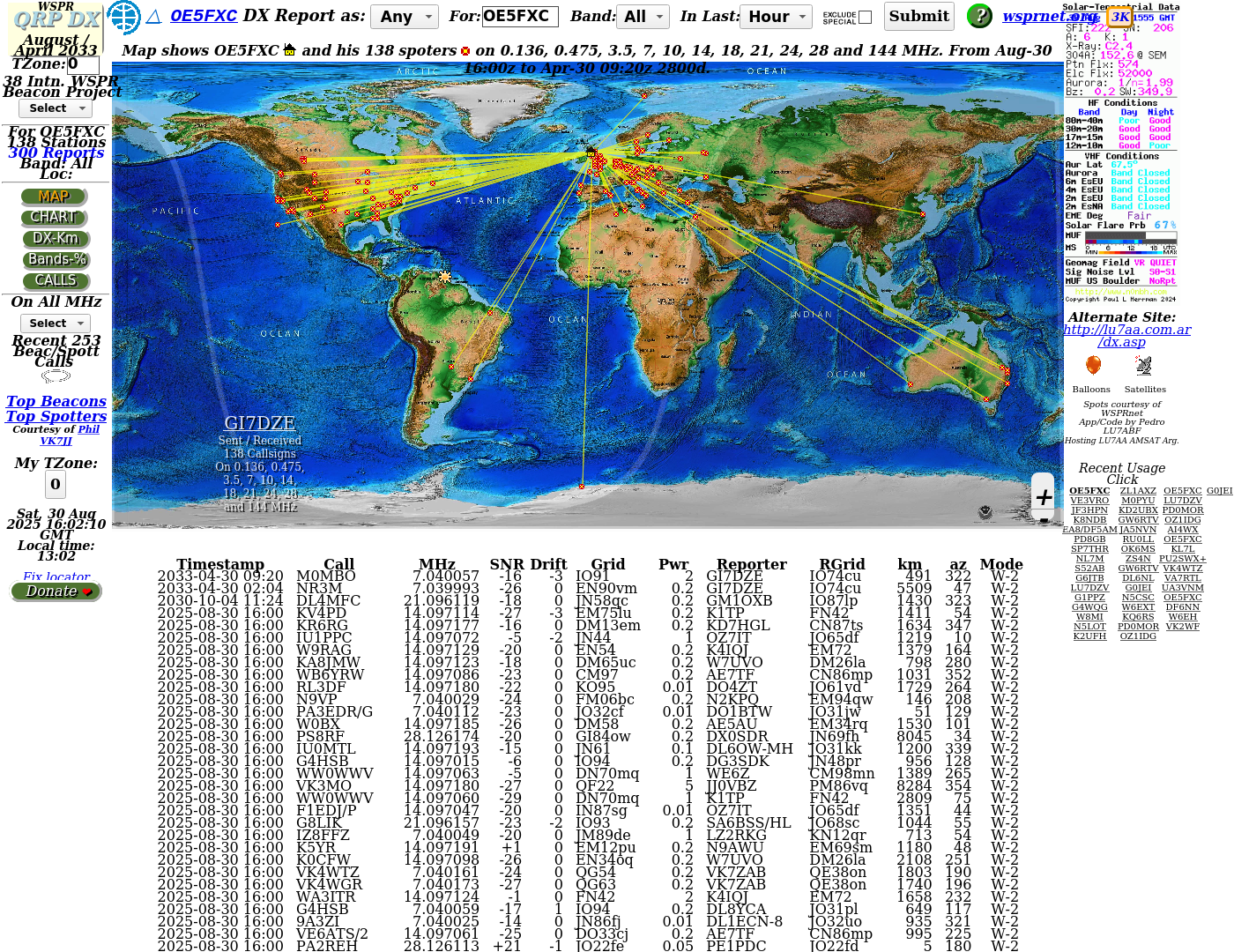The height and width of the screenshot is (952, 1234).
Task: Click the orange 3K badge
Action: pos(1119,17)
